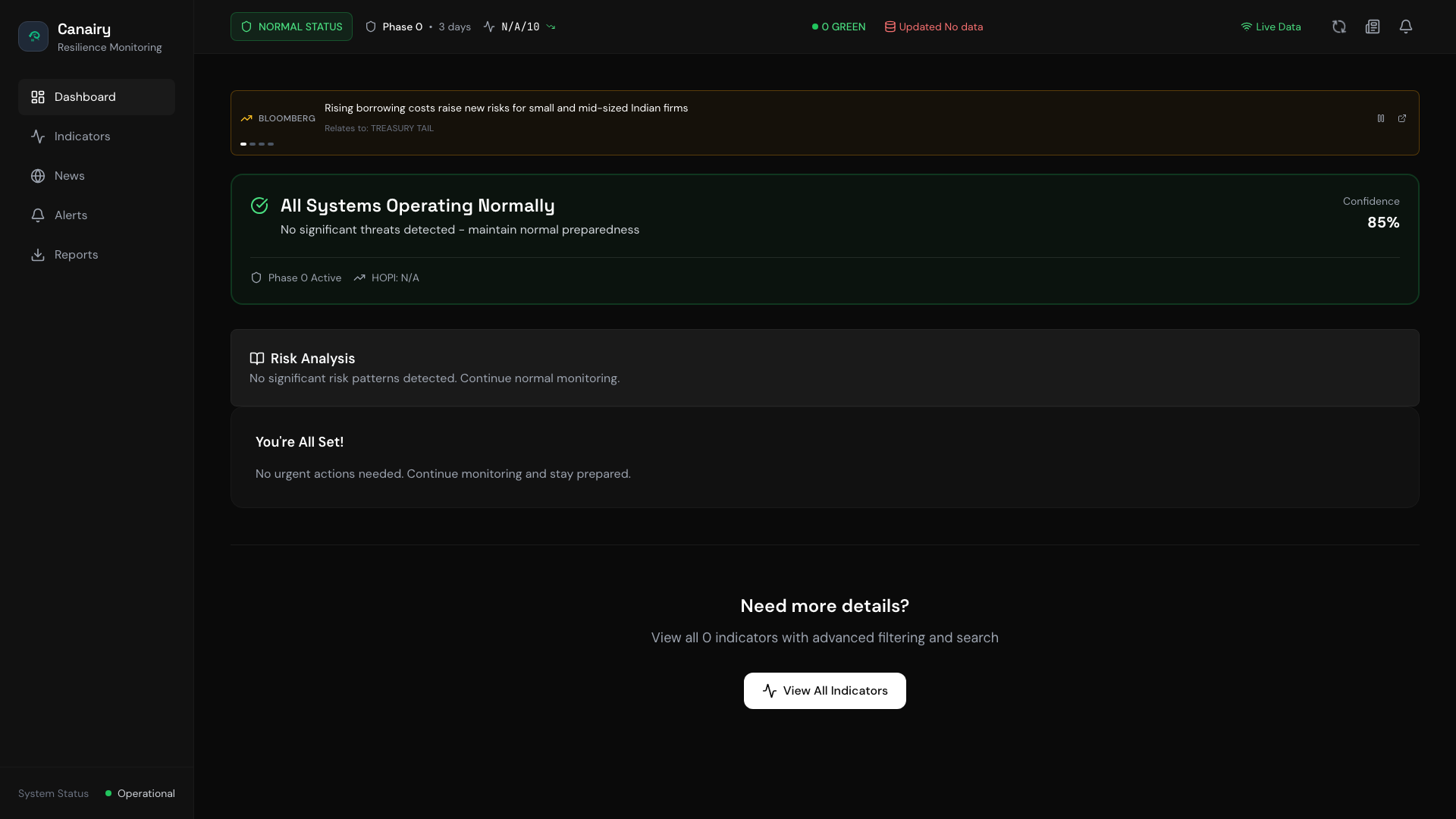Click the trend arrow beside N/A/10
1456x819 pixels.
pos(551,27)
